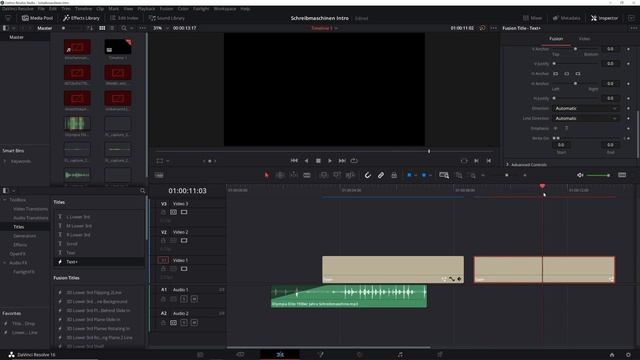Open the Effects Library panel
Image resolution: width=640 pixels, height=360 pixels.
click(81, 18)
